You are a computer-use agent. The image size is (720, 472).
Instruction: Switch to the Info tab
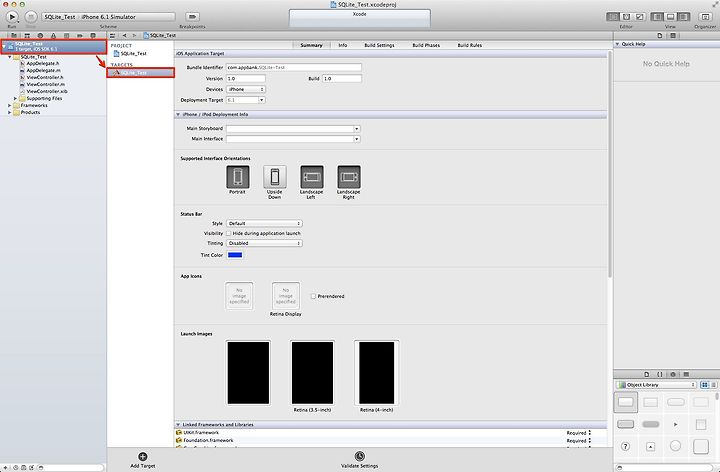(x=343, y=45)
